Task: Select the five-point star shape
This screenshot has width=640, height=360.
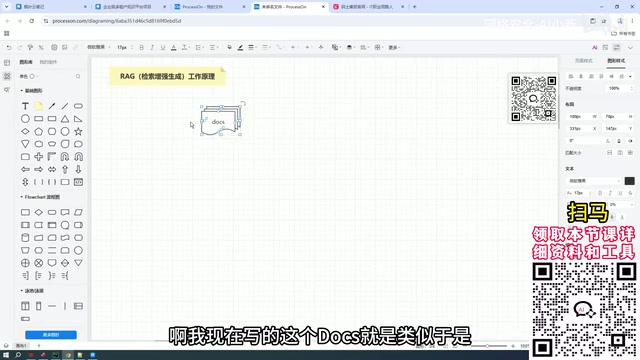Action: [x=78, y=131]
